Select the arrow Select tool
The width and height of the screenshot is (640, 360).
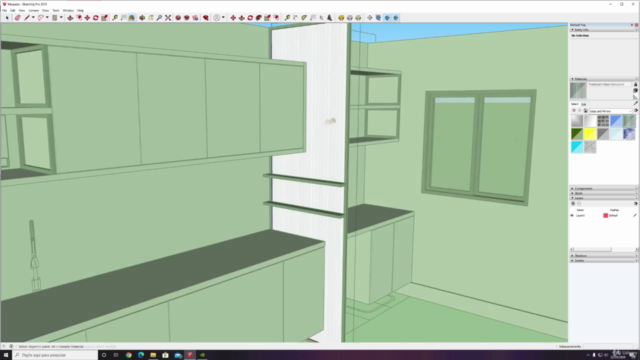click(7, 18)
